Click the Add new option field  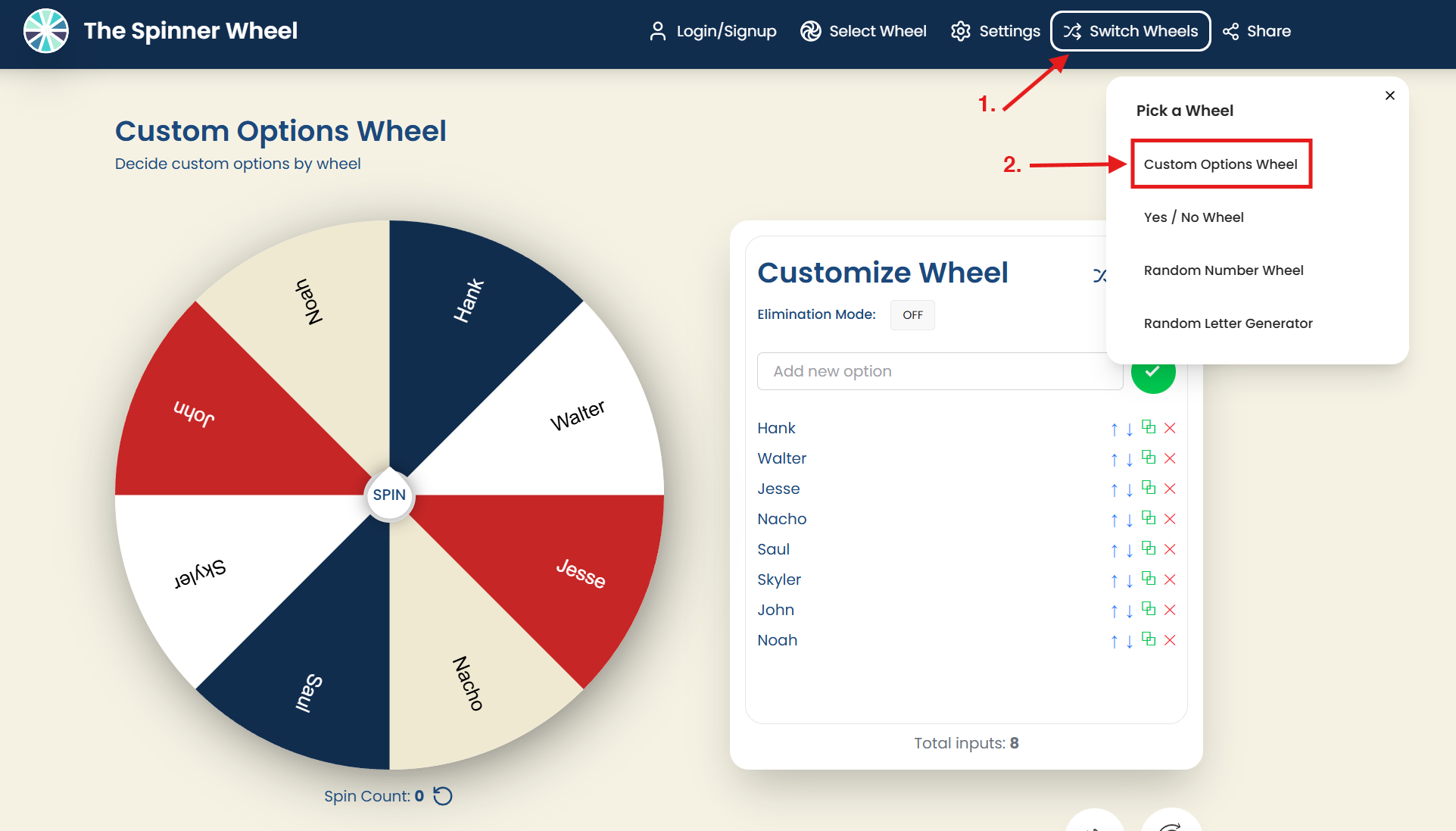[939, 371]
